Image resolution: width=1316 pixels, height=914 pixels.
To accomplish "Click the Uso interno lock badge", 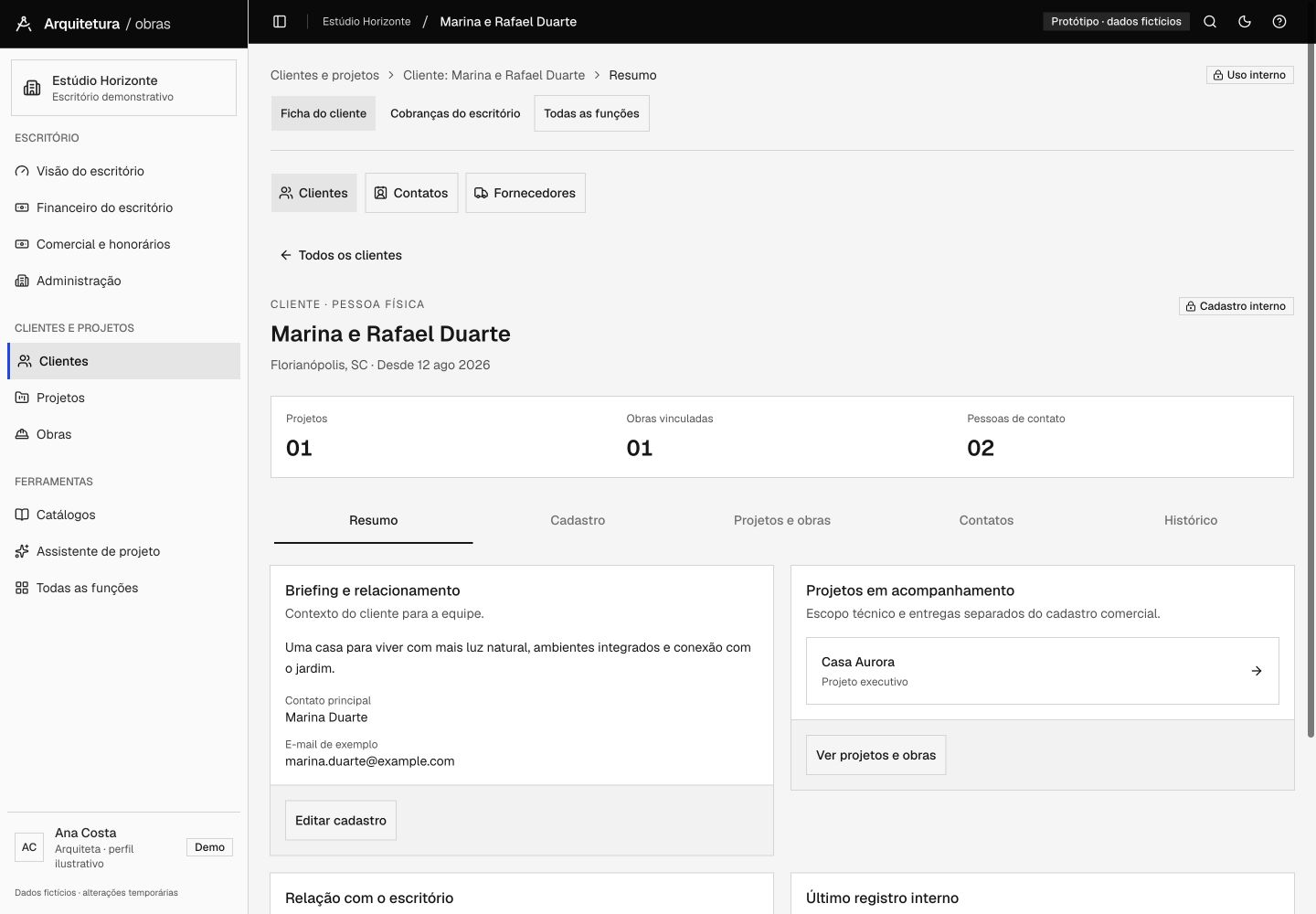I will [1249, 75].
